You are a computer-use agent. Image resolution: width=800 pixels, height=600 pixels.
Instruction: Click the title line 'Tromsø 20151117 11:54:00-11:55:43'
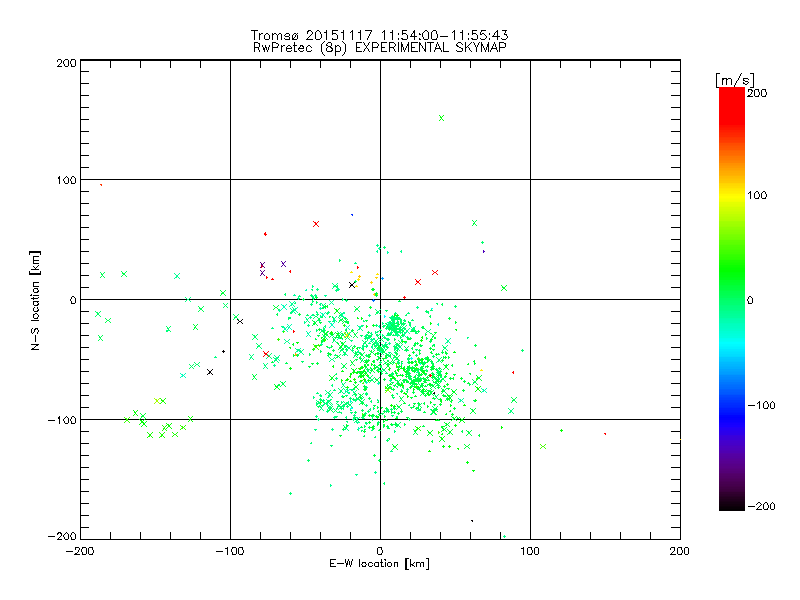[x=379, y=35]
